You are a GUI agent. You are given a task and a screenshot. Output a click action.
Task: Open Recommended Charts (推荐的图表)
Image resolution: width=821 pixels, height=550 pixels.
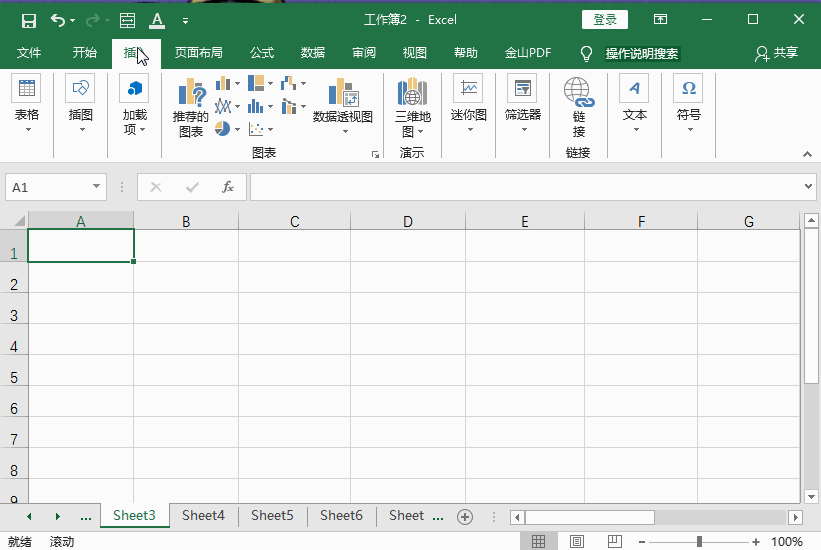(x=190, y=107)
